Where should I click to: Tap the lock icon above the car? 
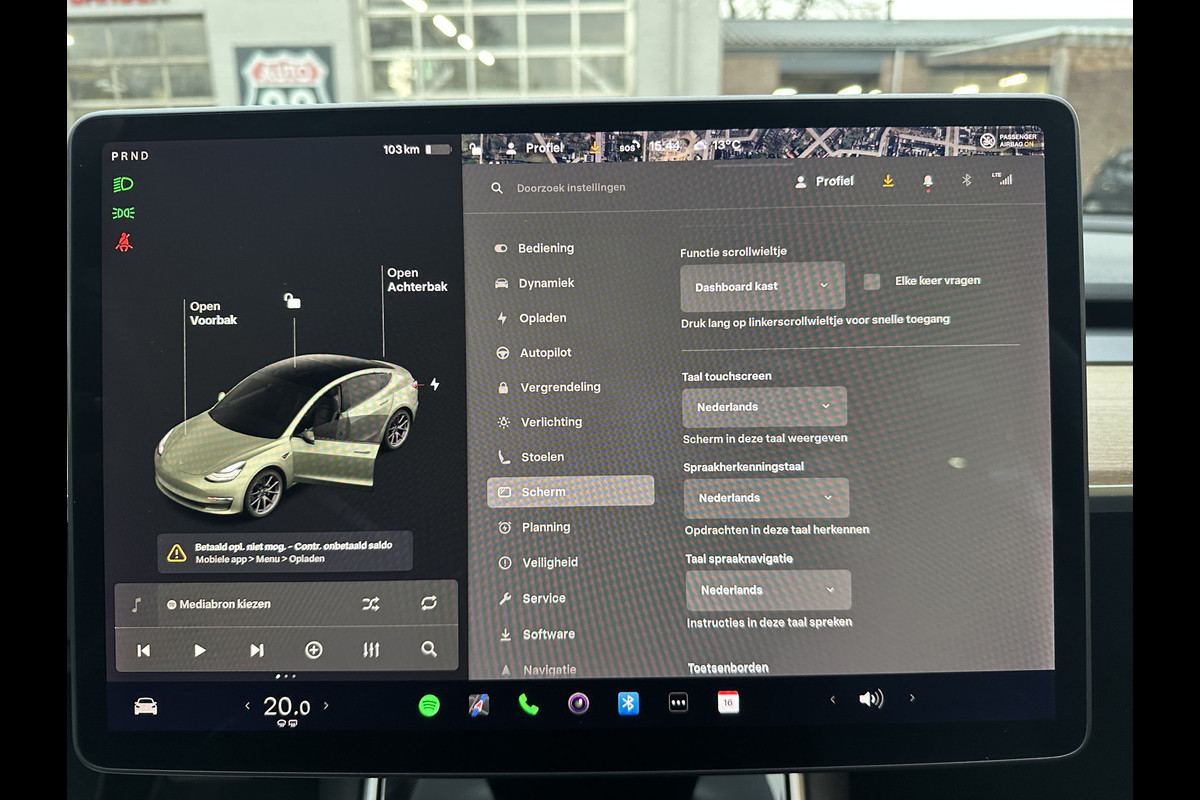[292, 300]
